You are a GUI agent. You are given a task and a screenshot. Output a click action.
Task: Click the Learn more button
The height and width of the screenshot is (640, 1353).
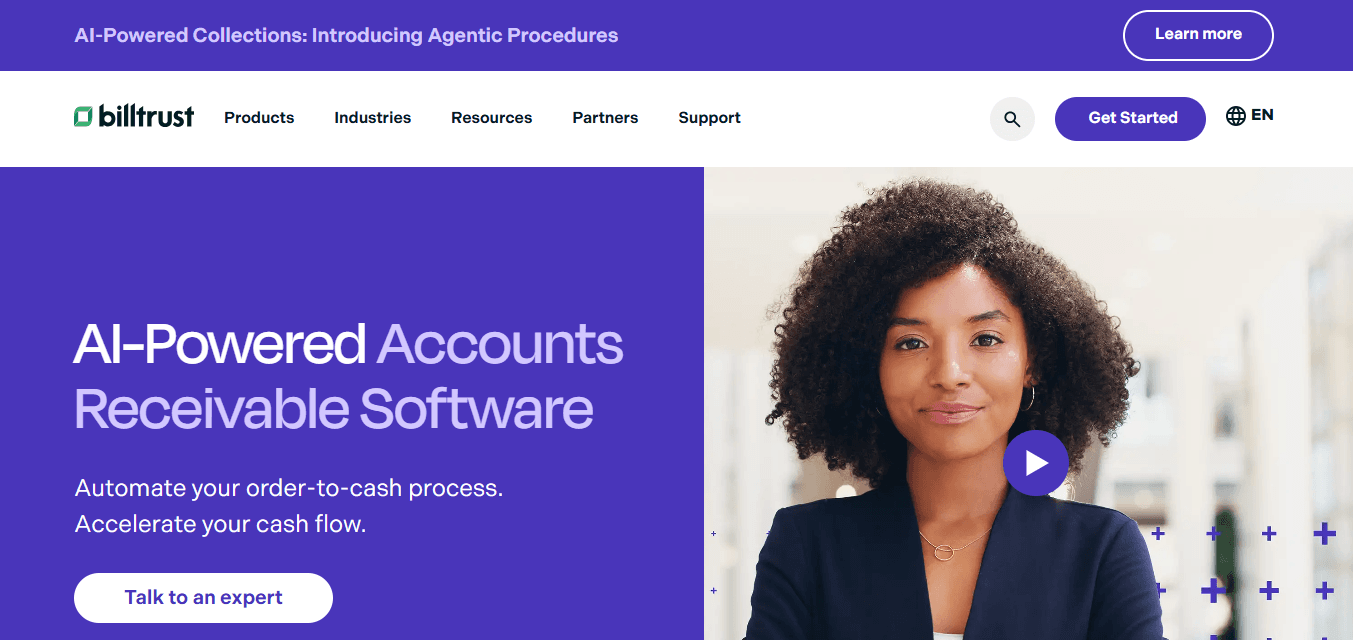(1198, 35)
